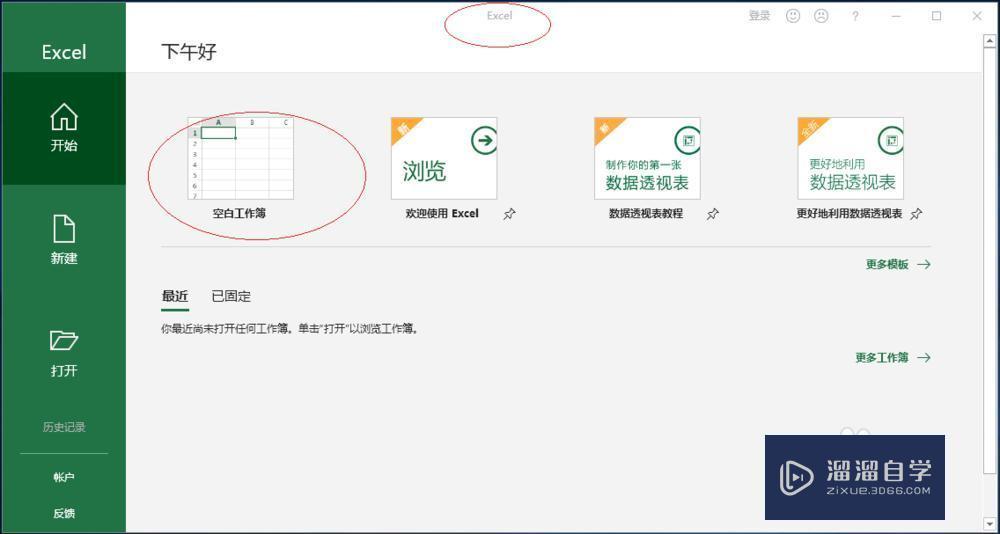Click the 你最近尚未打开任何工作簿 message
This screenshot has height=534, width=1000.
click(x=290, y=329)
